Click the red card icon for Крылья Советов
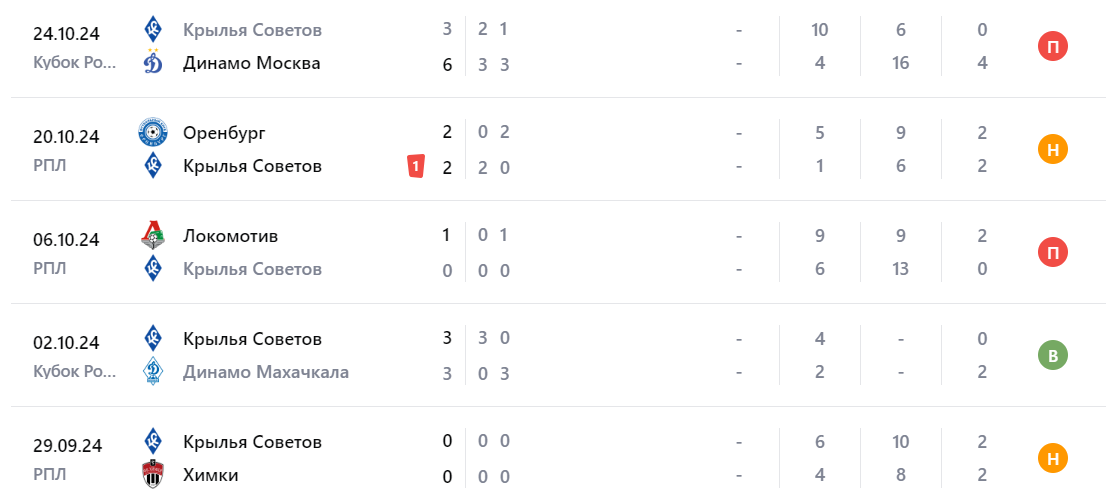The height and width of the screenshot is (501, 1114). 416,167
